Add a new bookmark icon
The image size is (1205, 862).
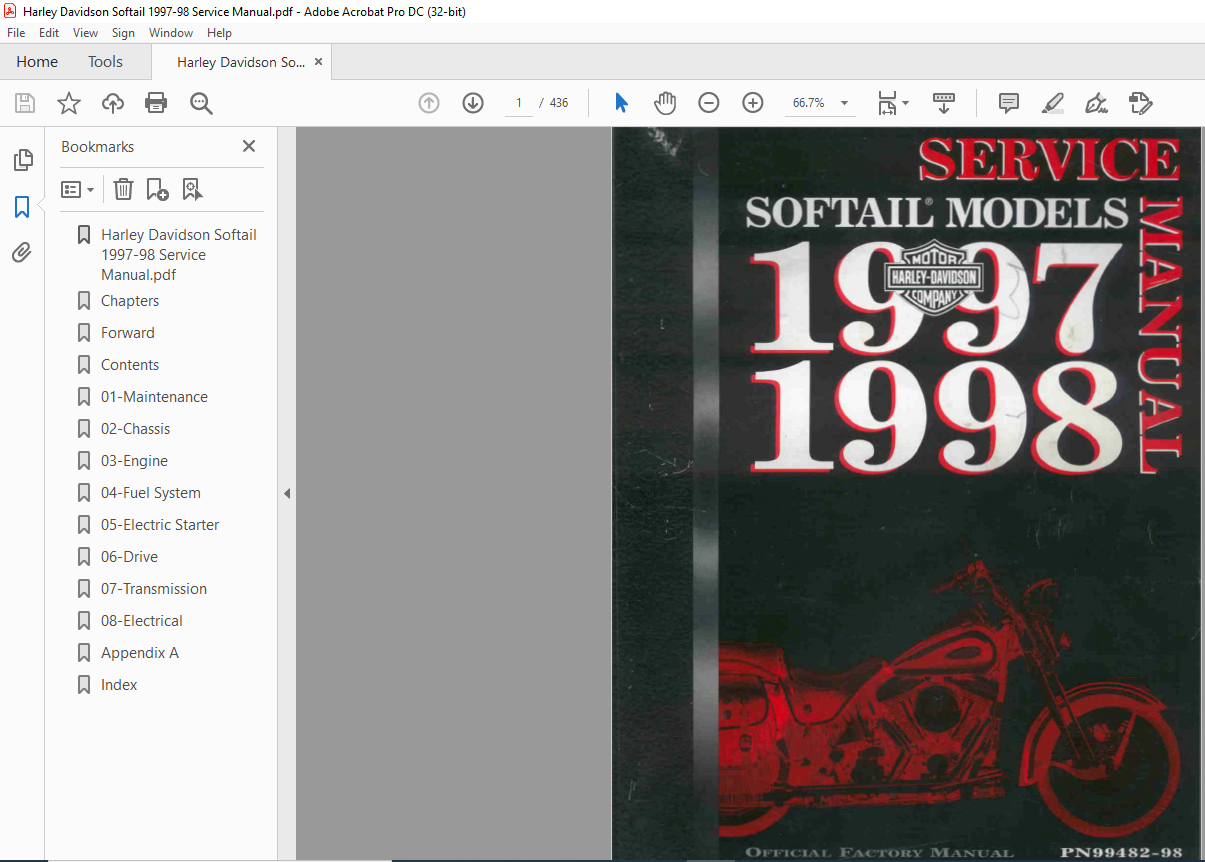[157, 189]
